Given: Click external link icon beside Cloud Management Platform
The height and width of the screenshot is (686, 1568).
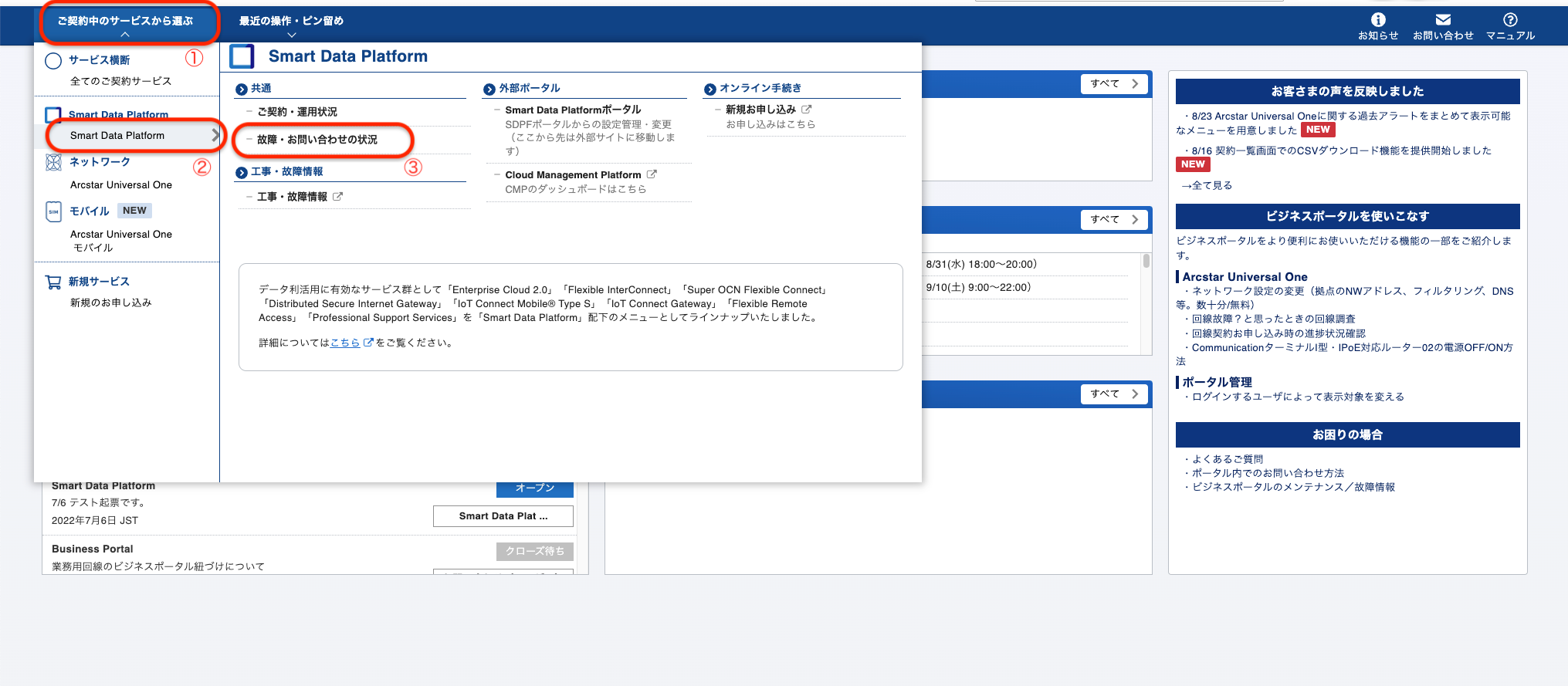Looking at the screenshot, I should 652,174.
